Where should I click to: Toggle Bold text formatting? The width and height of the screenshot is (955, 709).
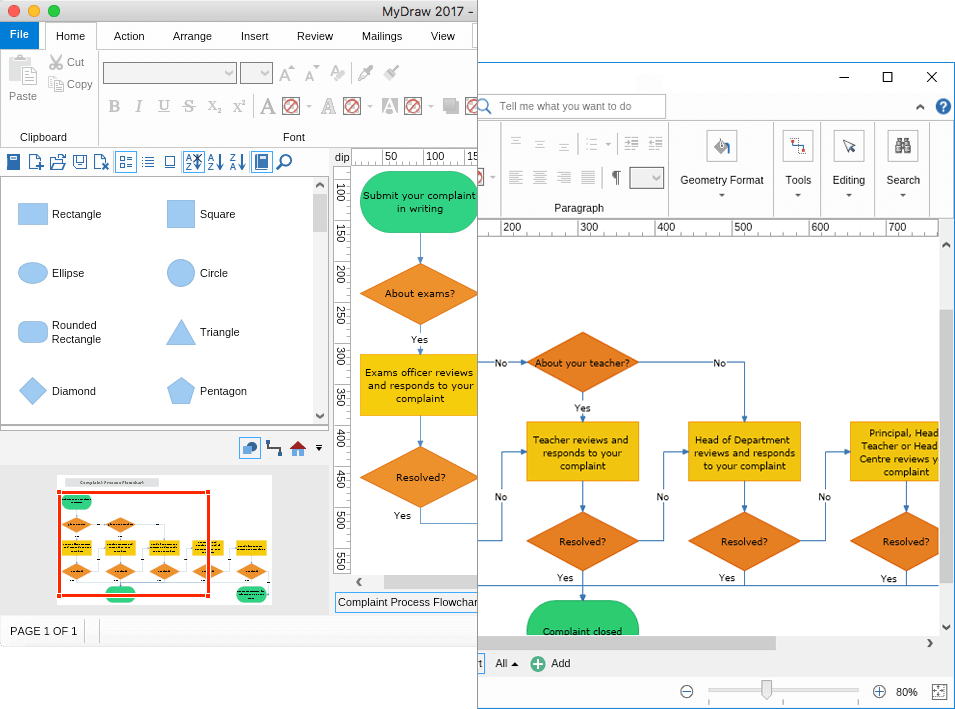[114, 107]
